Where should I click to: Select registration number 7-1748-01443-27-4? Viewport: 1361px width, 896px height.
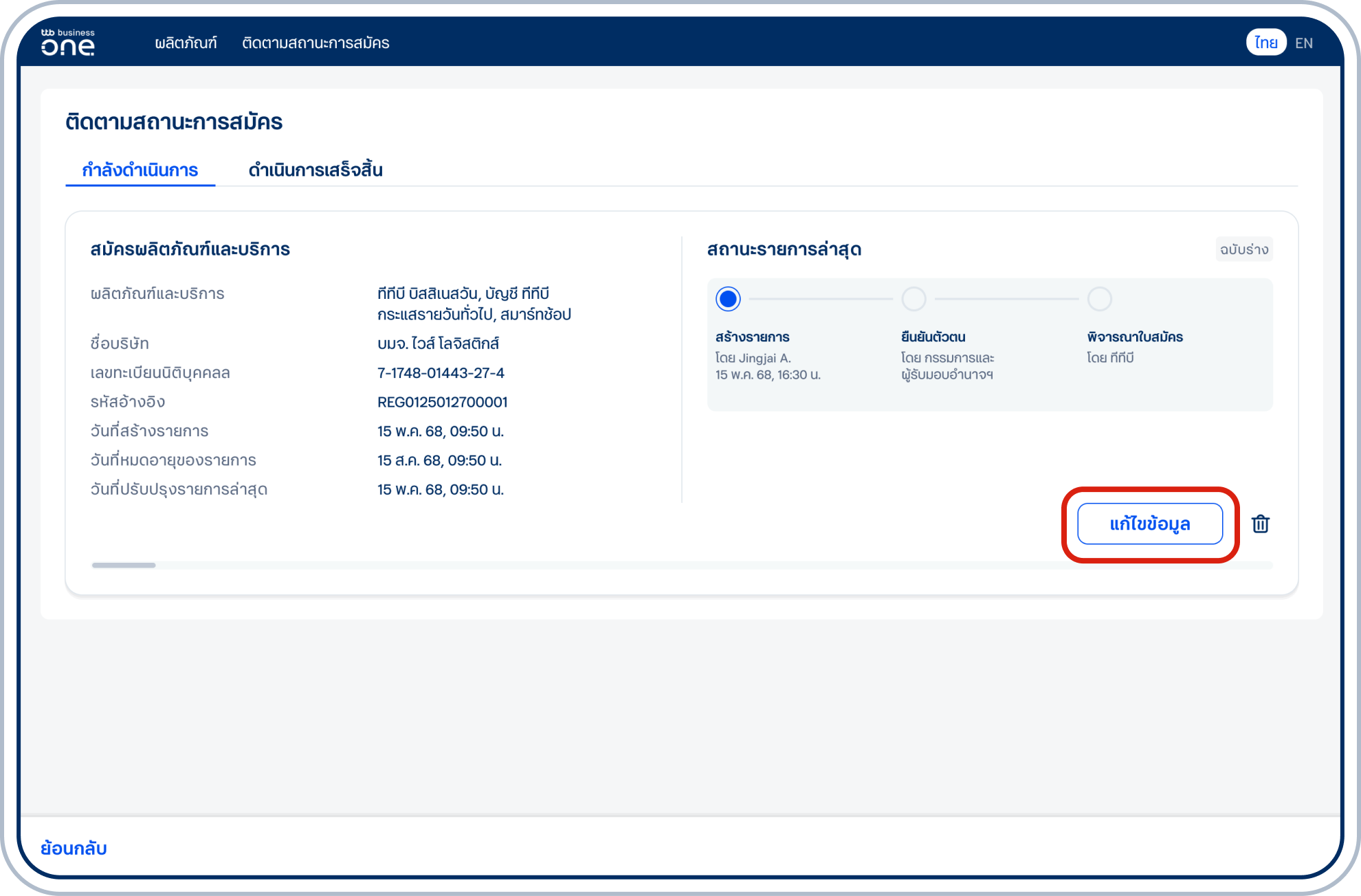coord(441,373)
